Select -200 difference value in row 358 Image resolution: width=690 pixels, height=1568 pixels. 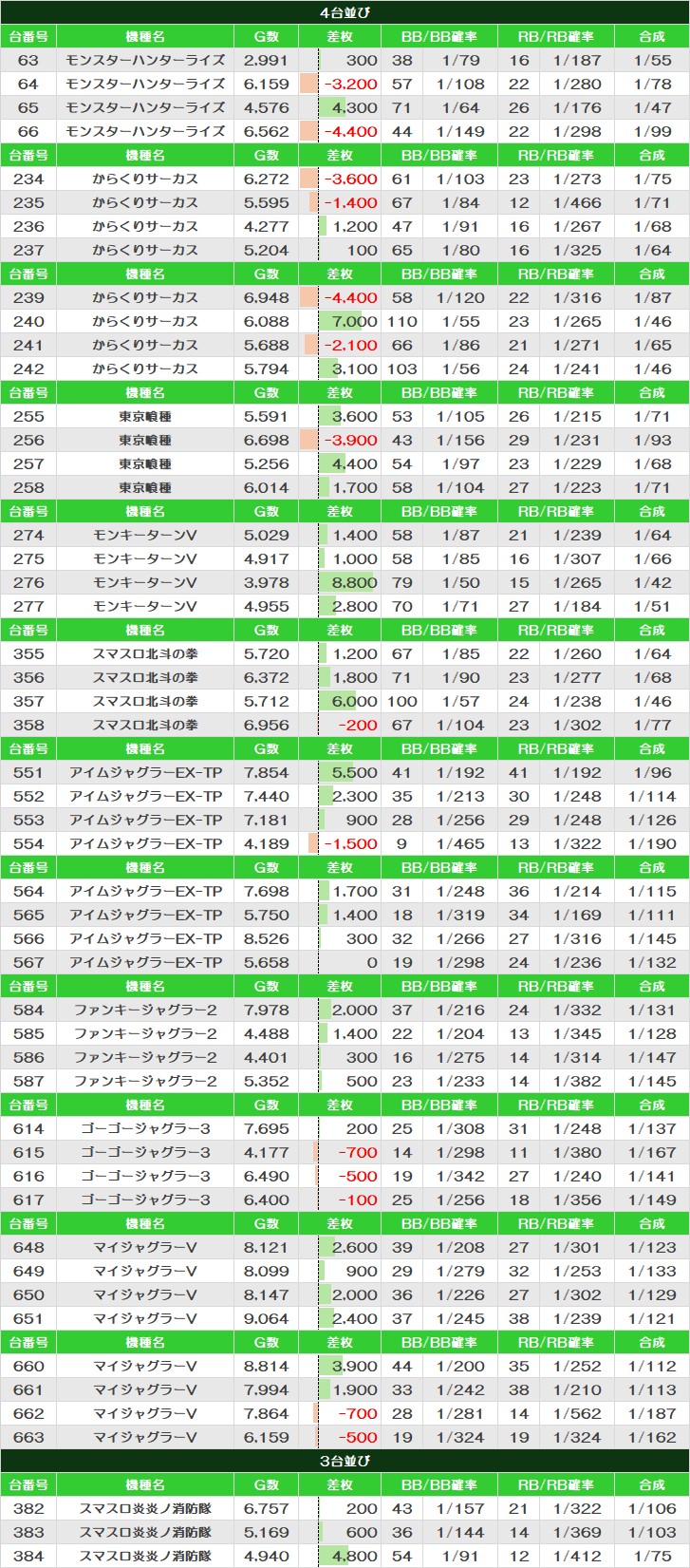[359, 725]
